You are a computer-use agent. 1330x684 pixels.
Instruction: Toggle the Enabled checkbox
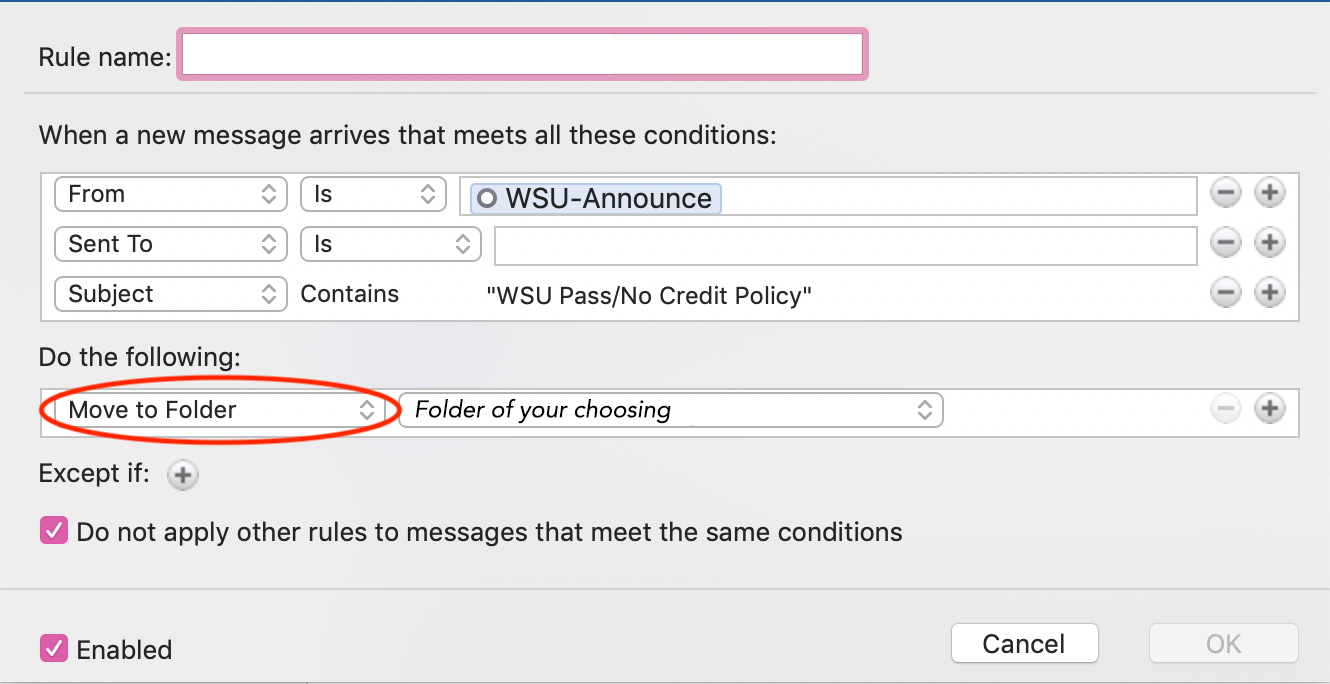(53, 649)
